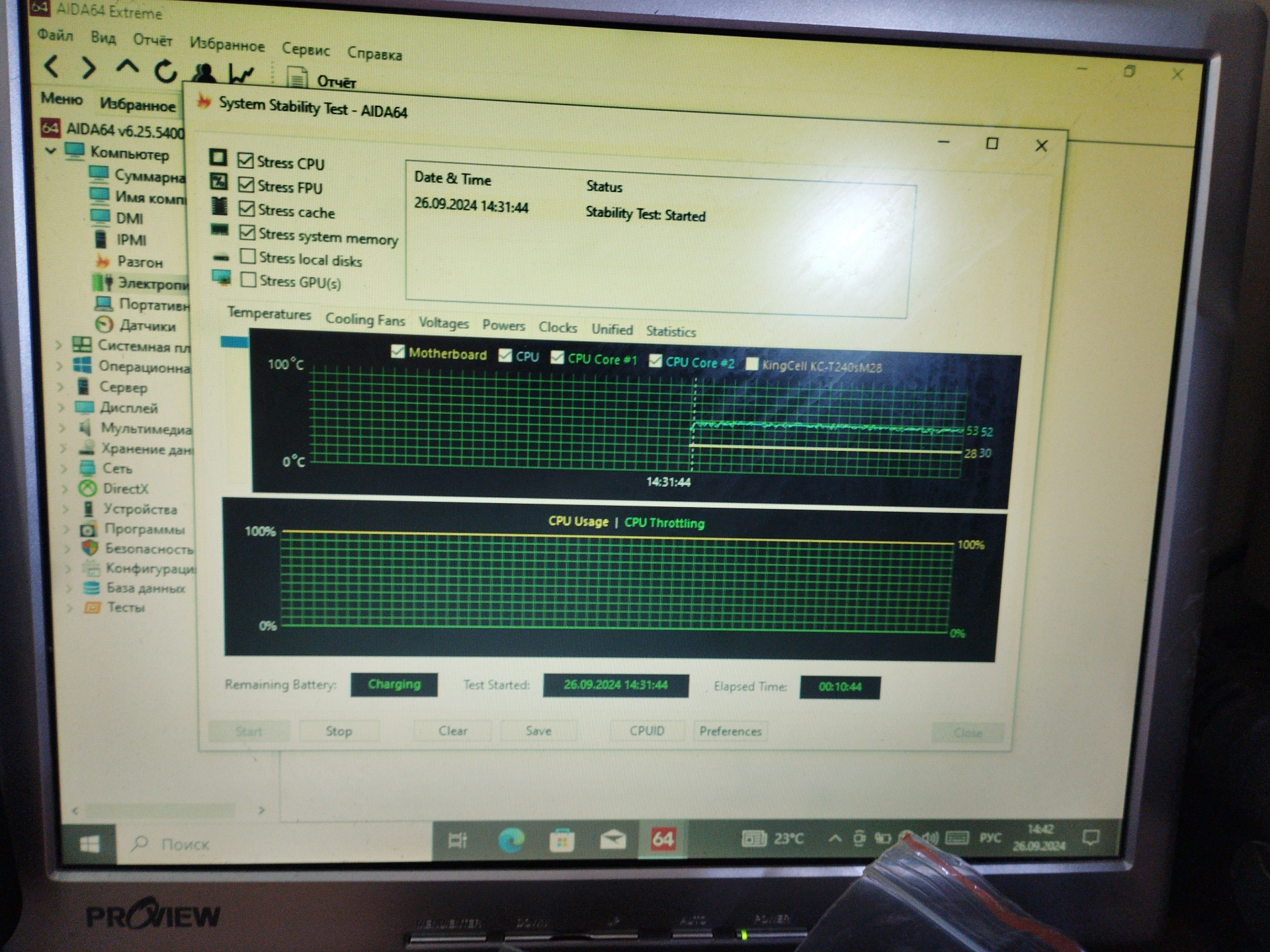Open the Справка menu

tap(374, 54)
